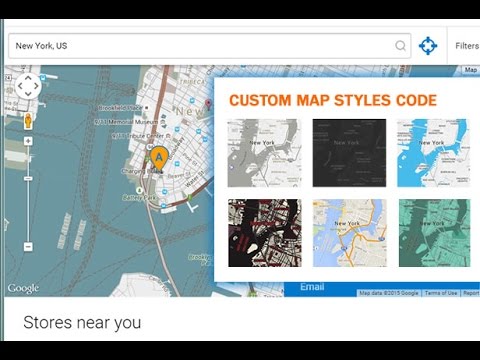Click the Google logo on map
The image size is (480, 360).
tap(23, 288)
